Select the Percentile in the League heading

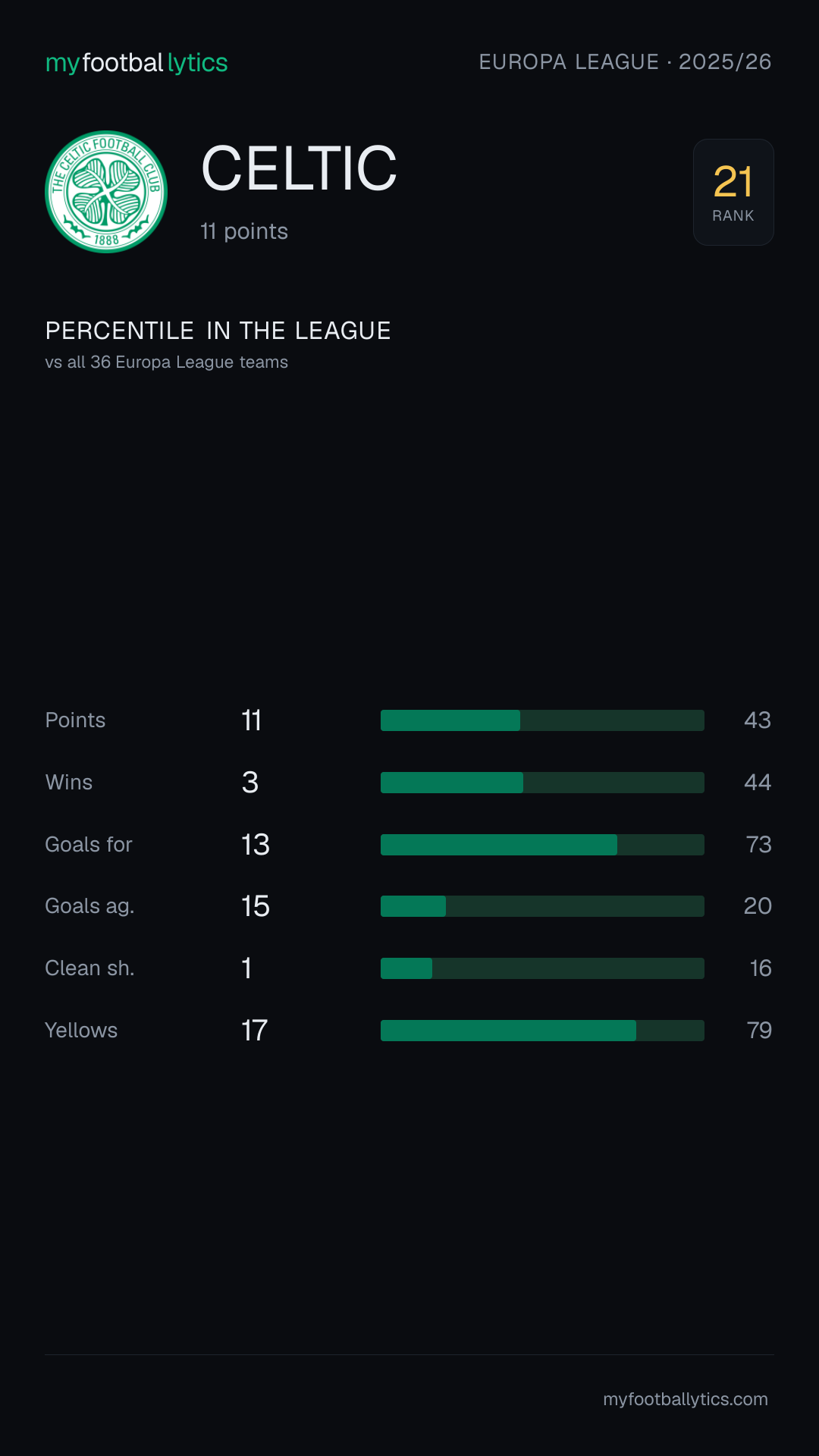[x=218, y=331]
